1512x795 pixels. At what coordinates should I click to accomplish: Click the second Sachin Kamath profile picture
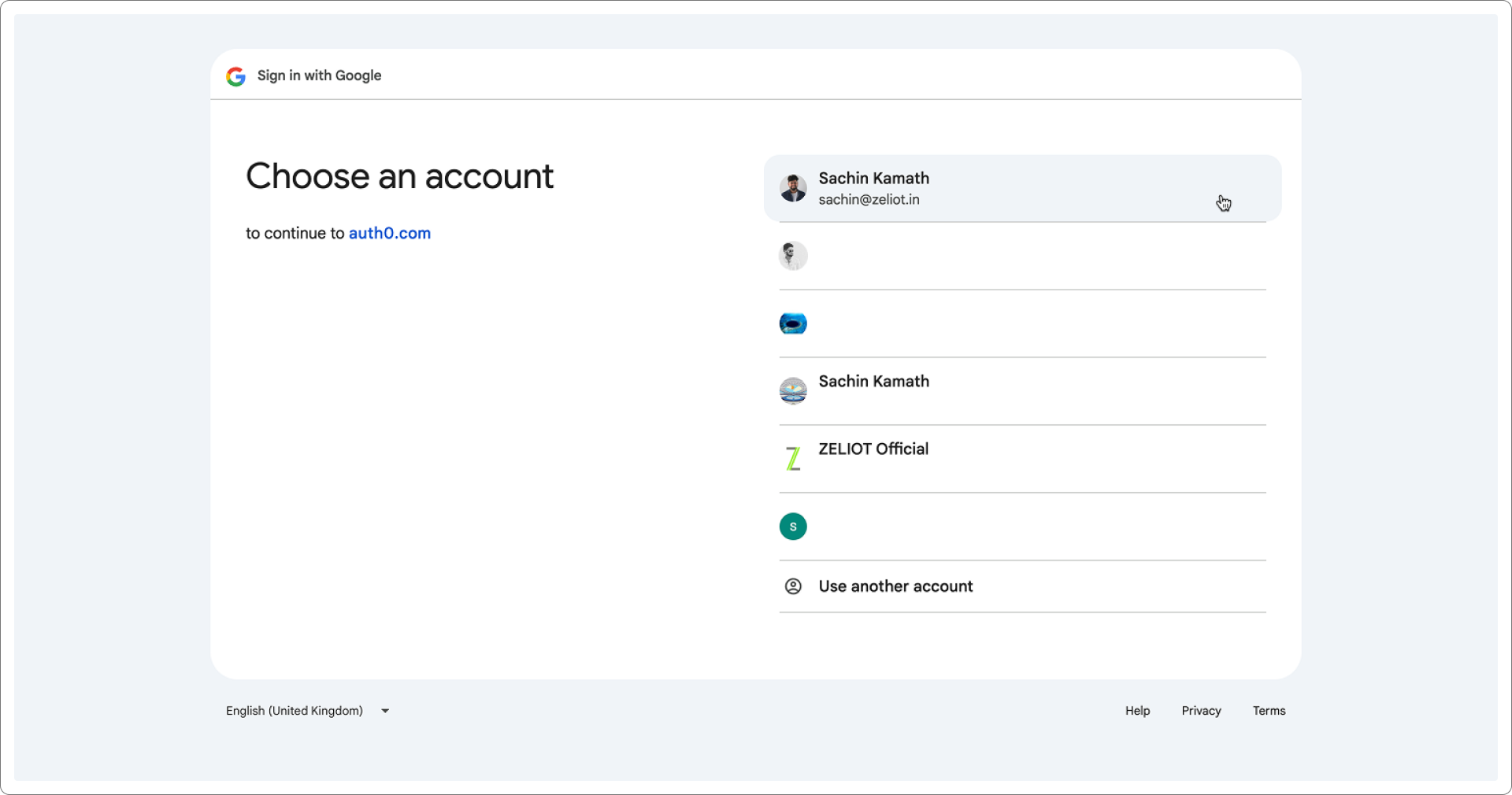click(x=793, y=391)
